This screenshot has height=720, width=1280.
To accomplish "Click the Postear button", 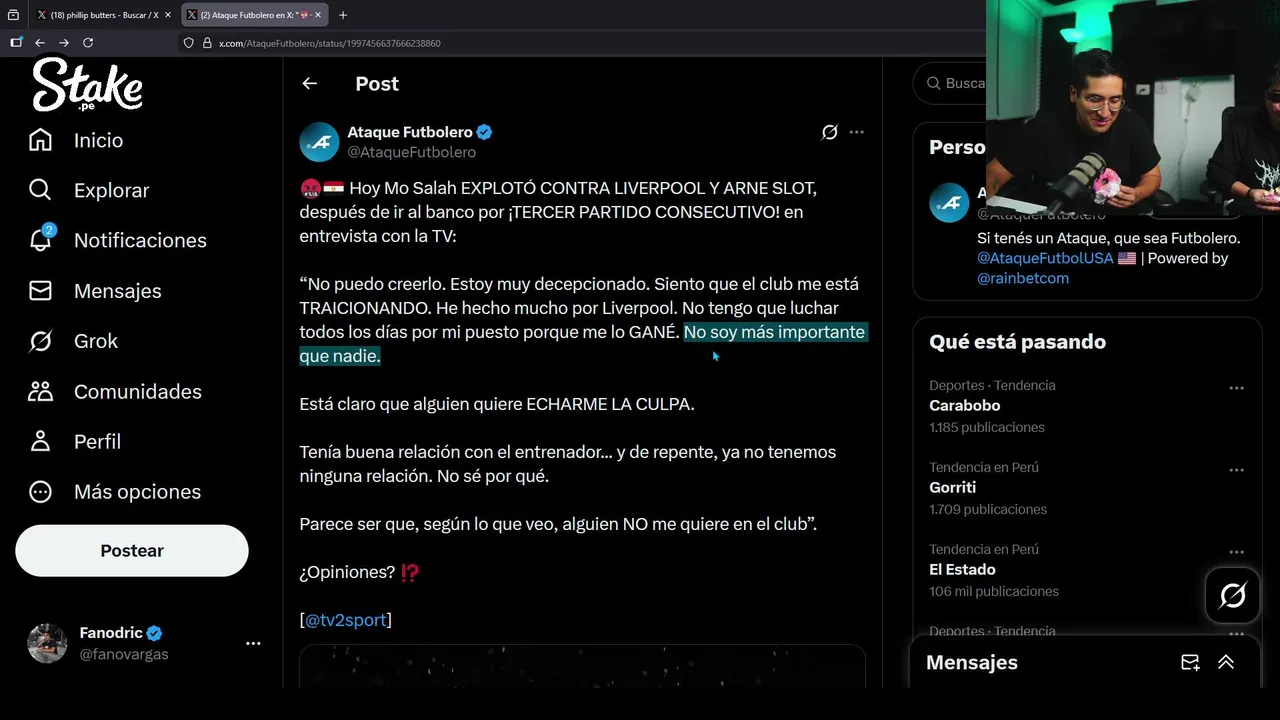I will click(x=132, y=551).
